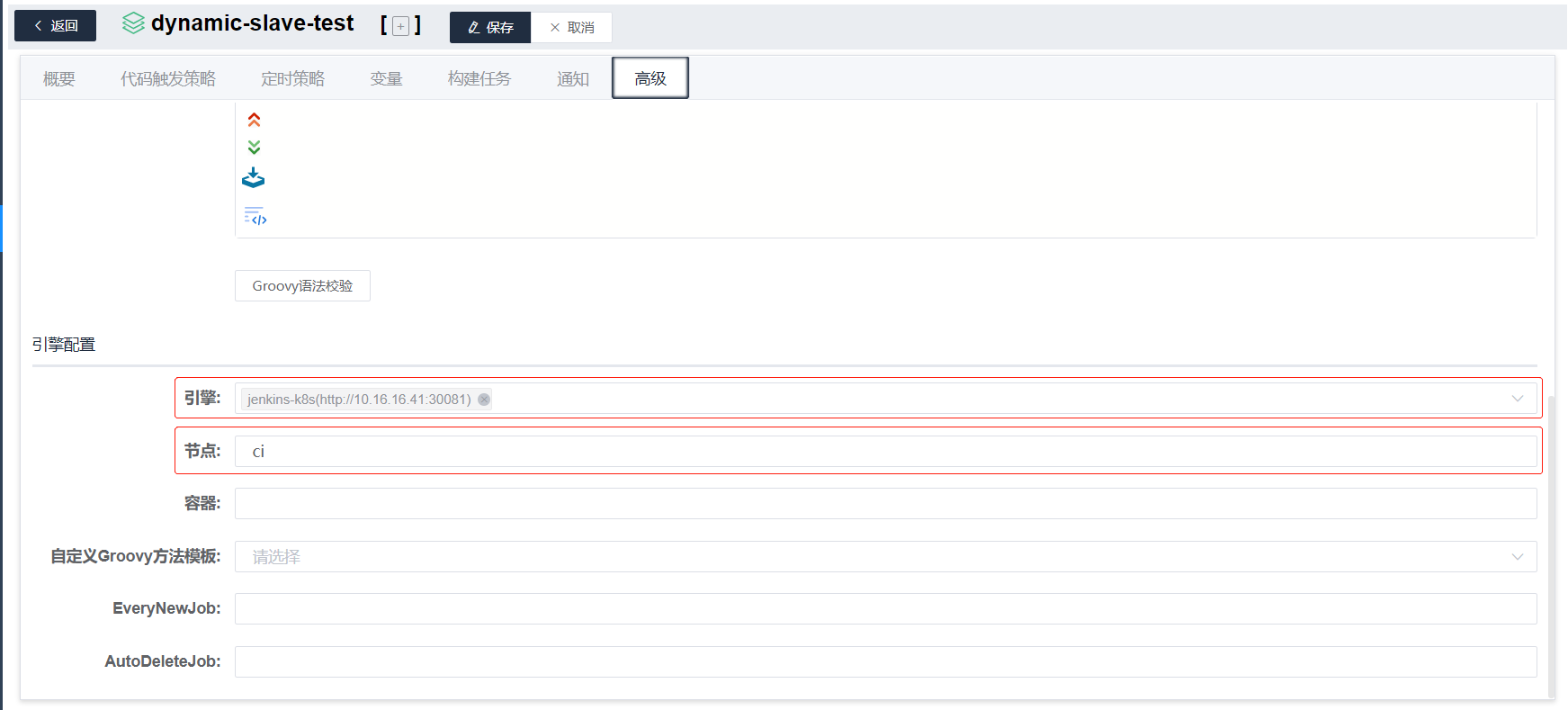Remove the jenkins-k8s engine tag
The width and height of the screenshot is (1568, 710).
click(x=484, y=400)
